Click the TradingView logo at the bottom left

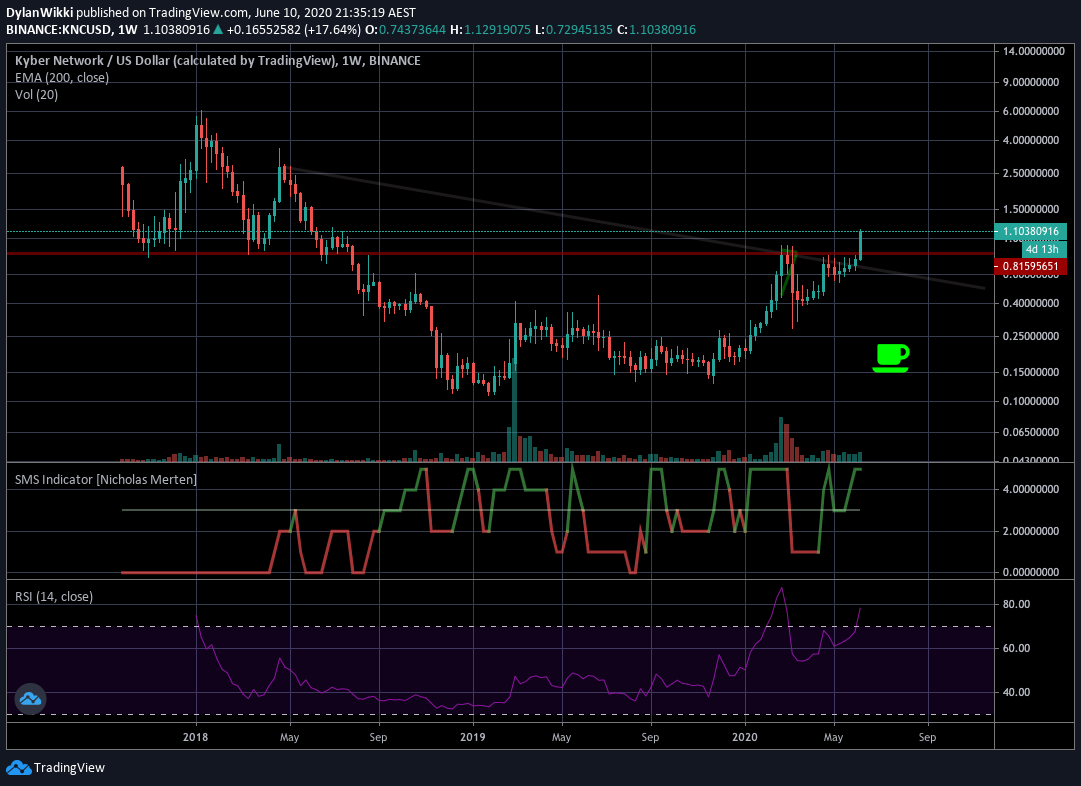pyautogui.click(x=56, y=767)
